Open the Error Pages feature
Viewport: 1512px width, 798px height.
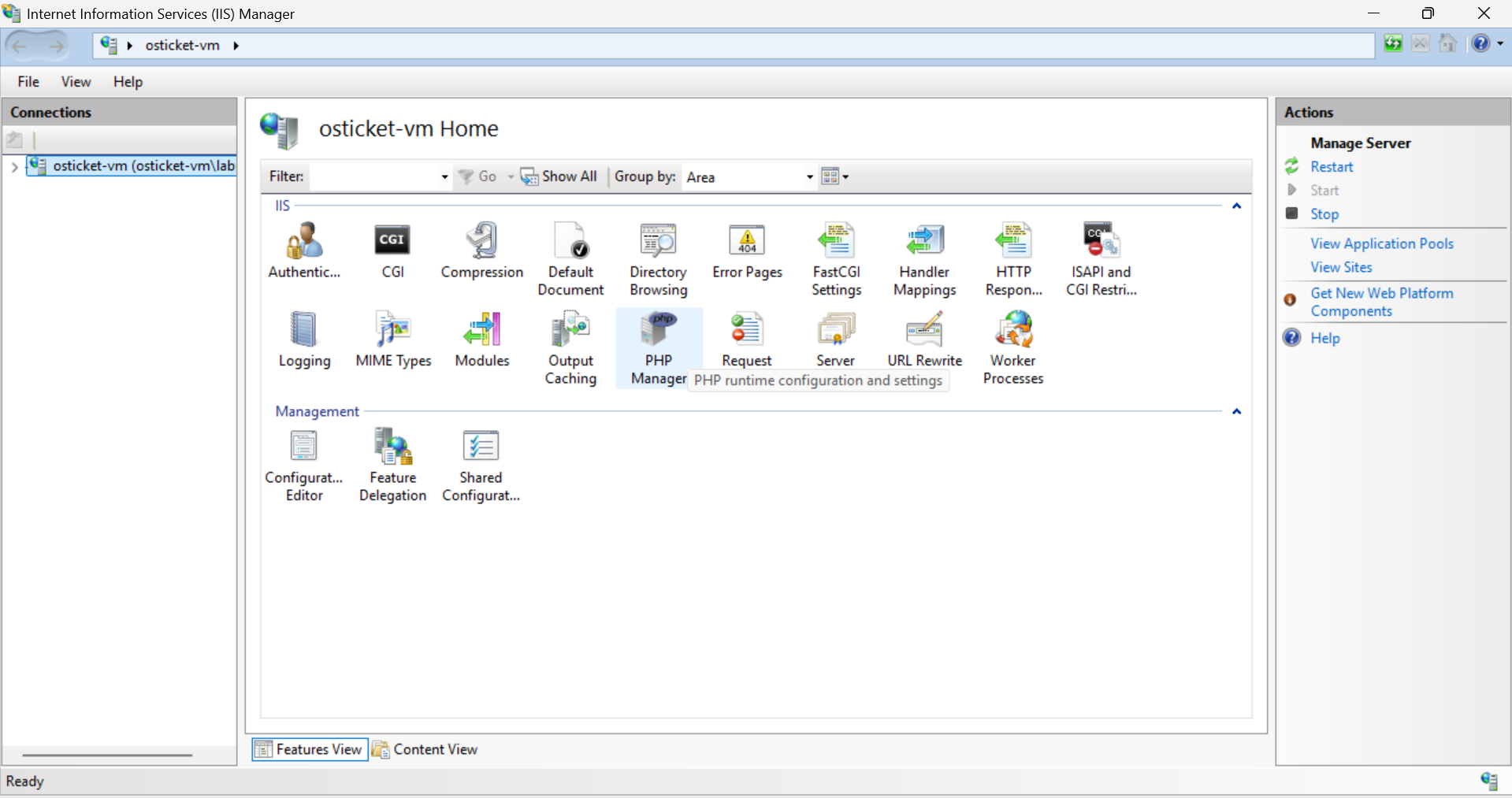(747, 251)
